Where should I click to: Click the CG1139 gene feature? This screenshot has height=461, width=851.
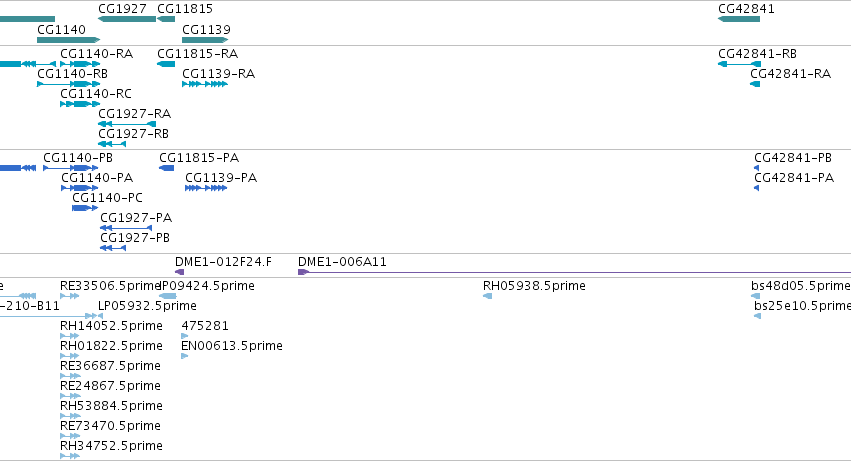(205, 40)
